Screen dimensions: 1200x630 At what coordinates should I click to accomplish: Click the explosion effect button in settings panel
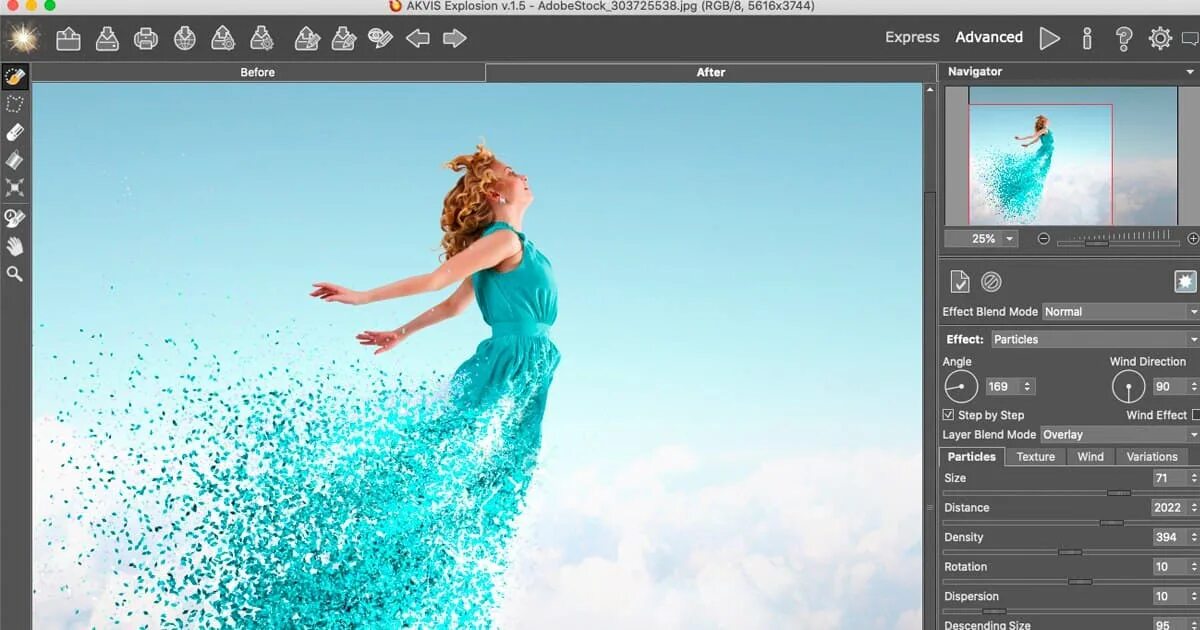pos(1185,282)
